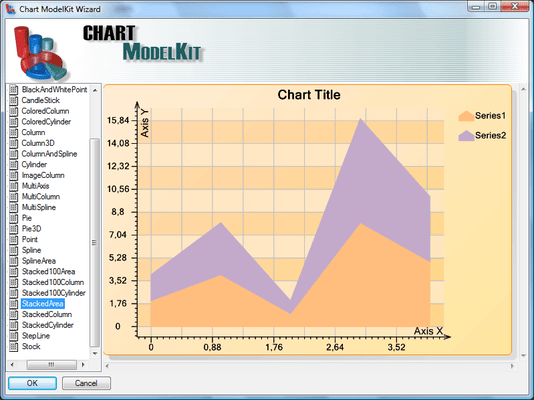The image size is (534, 400).
Task: Select the highlighted StackedArea entry
Action: 43,304
